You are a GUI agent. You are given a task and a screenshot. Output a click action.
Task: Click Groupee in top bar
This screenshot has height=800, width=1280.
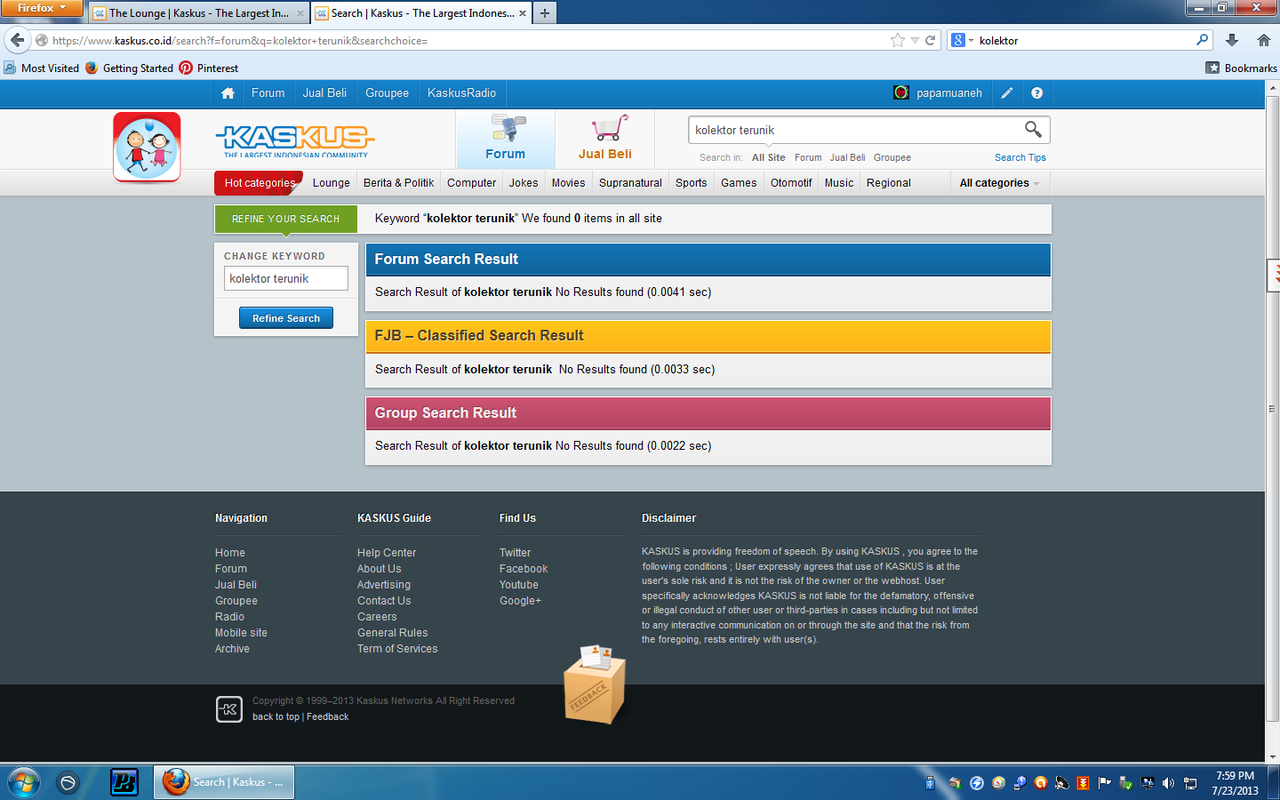point(387,93)
